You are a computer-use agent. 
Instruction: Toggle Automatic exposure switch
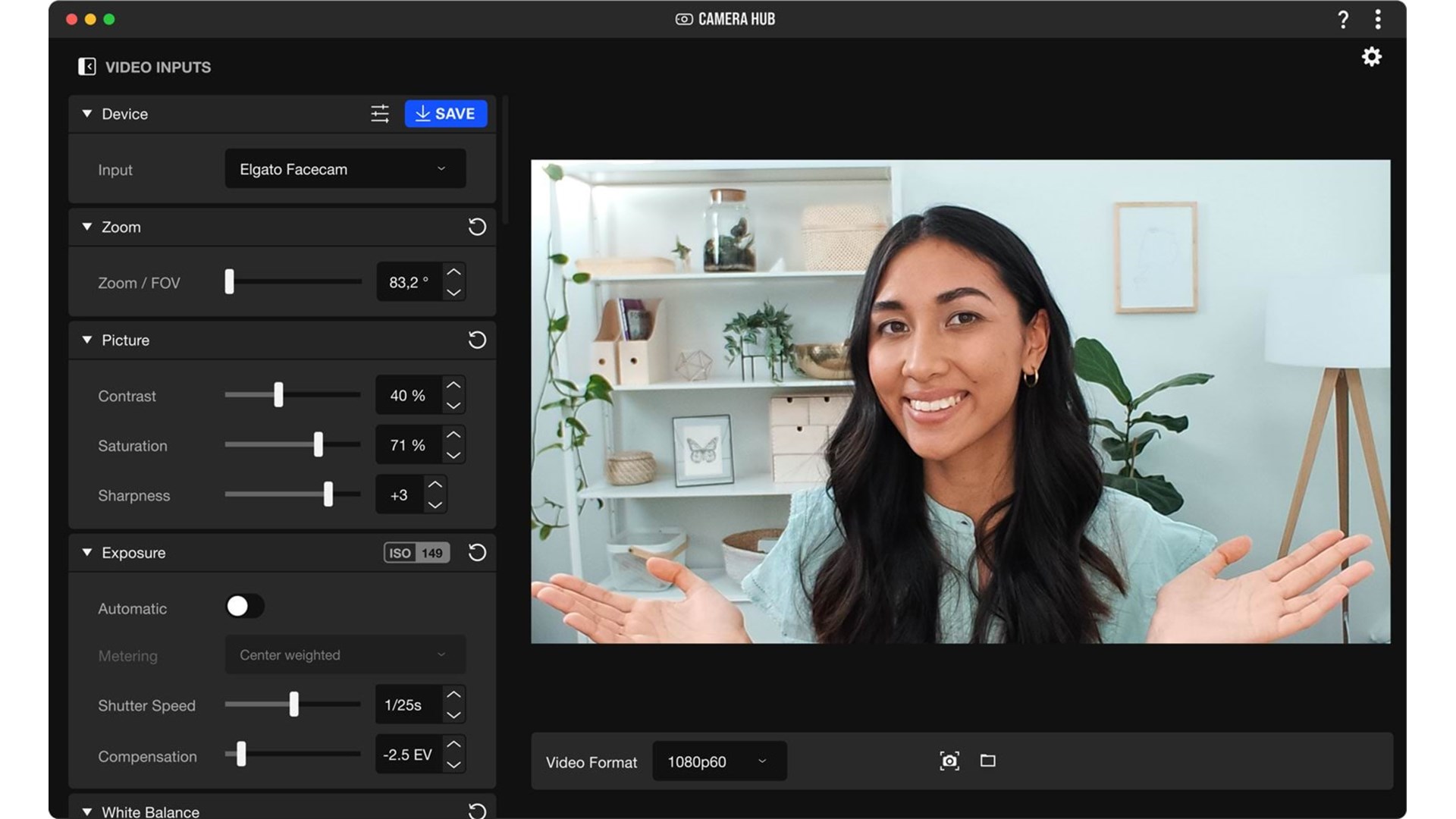point(244,606)
